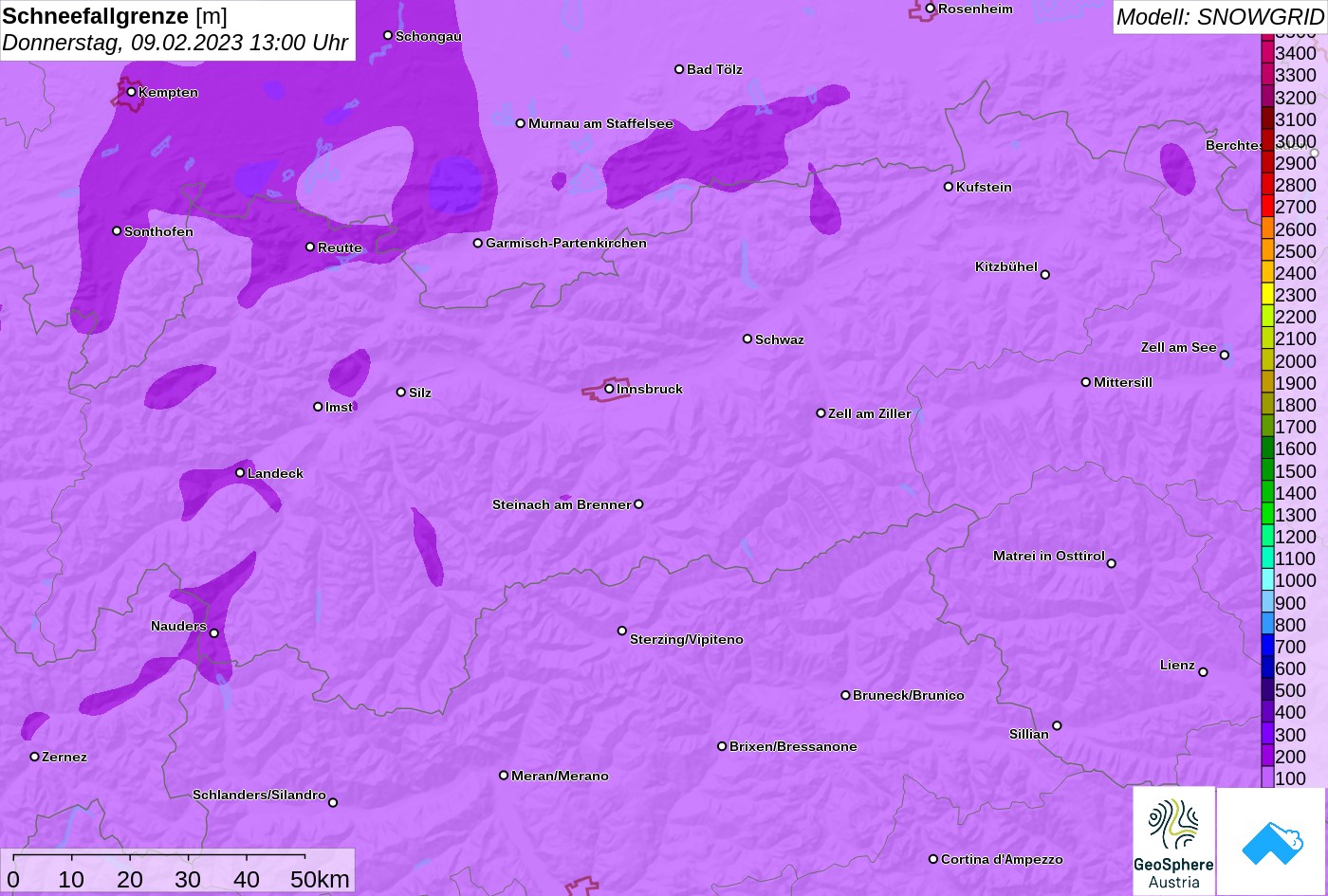Click the Sillian marker dot
This screenshot has width=1328, height=896.
1057,726
